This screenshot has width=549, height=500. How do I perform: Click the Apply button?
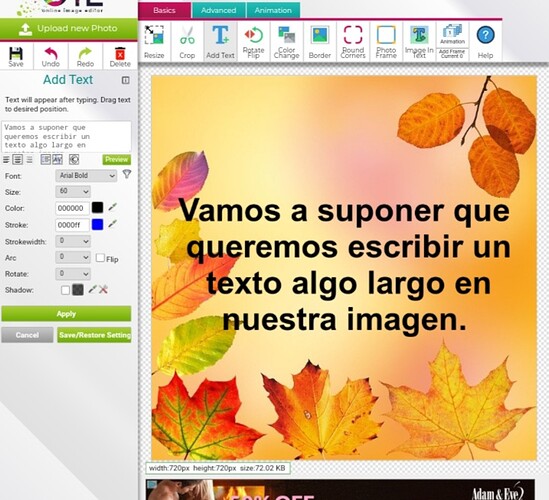pos(66,314)
